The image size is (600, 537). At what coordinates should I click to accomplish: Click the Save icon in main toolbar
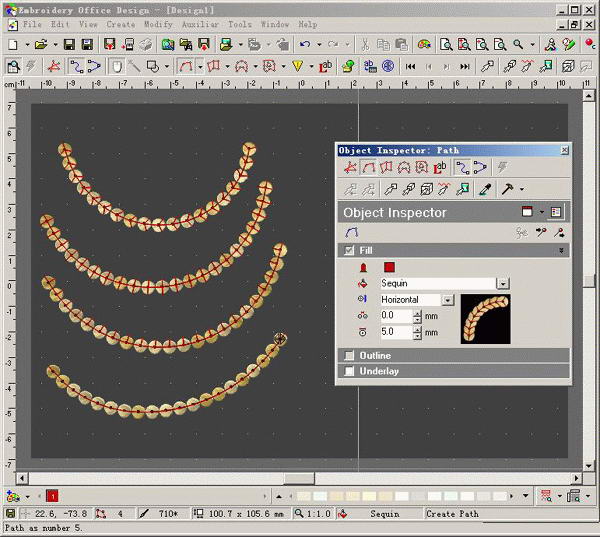coord(70,44)
